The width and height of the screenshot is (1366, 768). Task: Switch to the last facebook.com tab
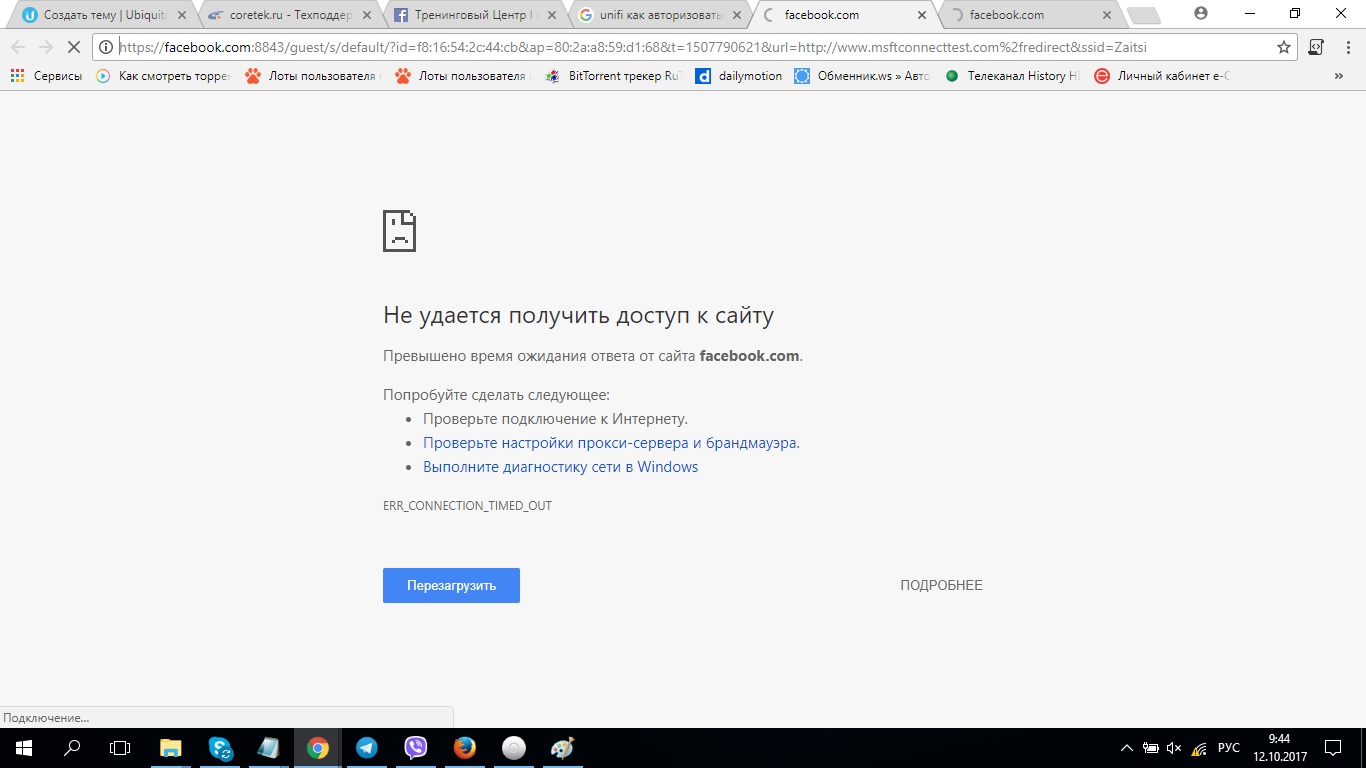pyautogui.click(x=1033, y=15)
